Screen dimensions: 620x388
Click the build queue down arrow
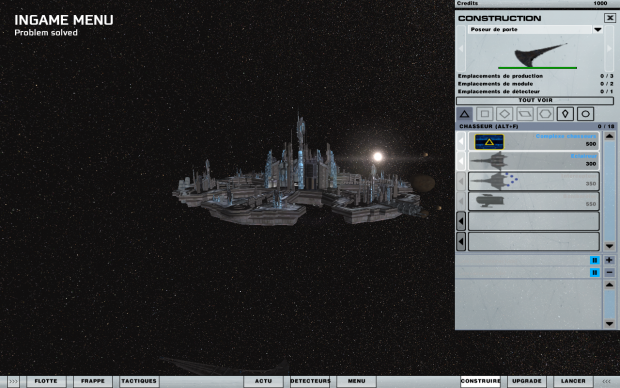click(609, 324)
